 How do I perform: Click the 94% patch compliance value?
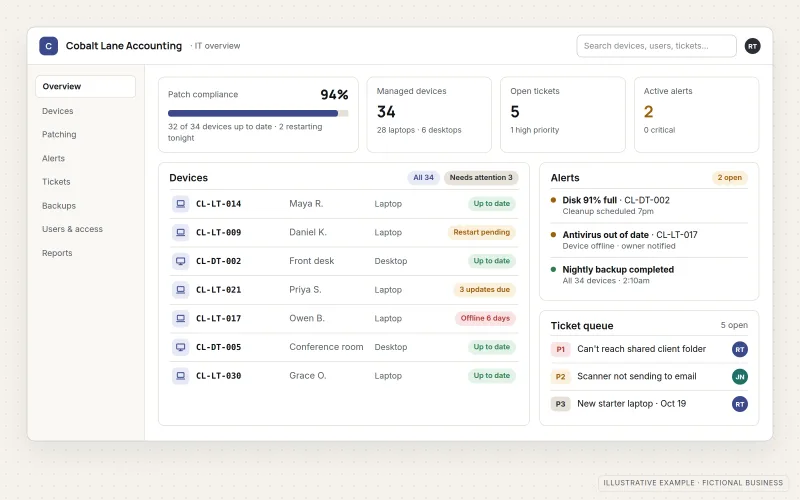tap(334, 94)
